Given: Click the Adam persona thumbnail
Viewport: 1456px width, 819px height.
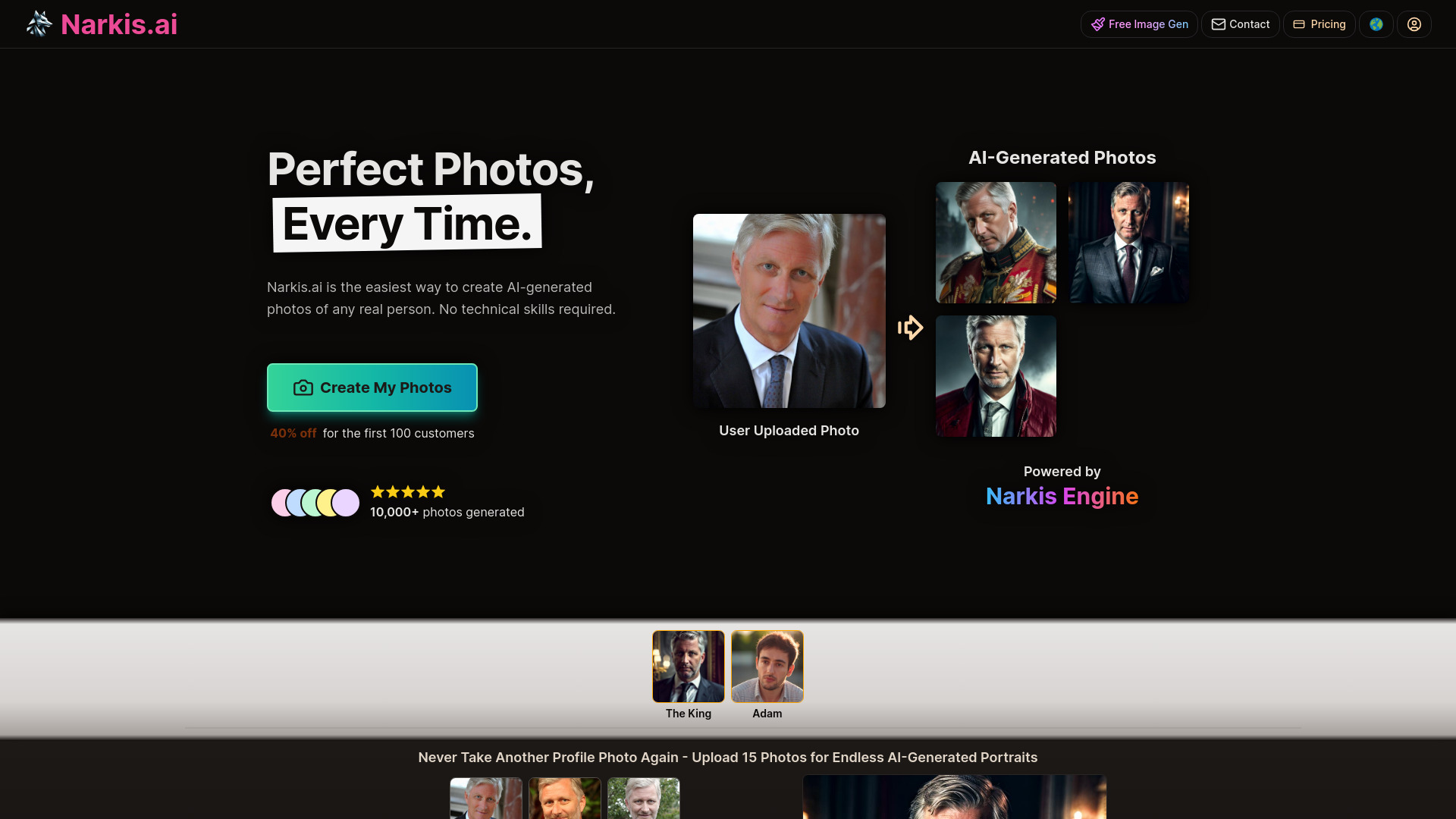Looking at the screenshot, I should coord(767,666).
